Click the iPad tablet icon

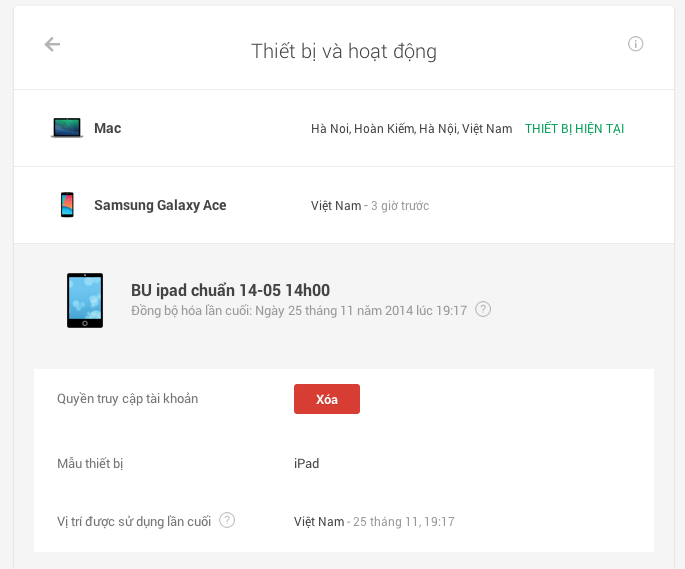[x=84, y=300]
